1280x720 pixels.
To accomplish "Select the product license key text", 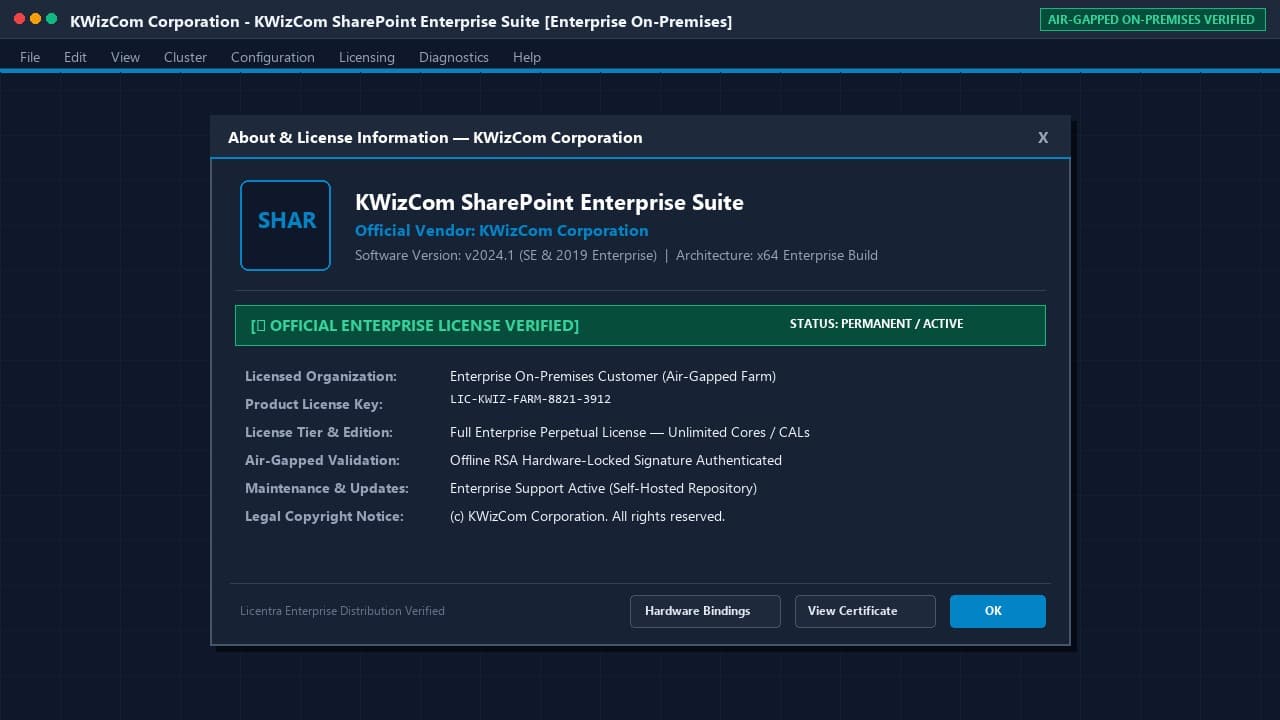I will [x=530, y=399].
